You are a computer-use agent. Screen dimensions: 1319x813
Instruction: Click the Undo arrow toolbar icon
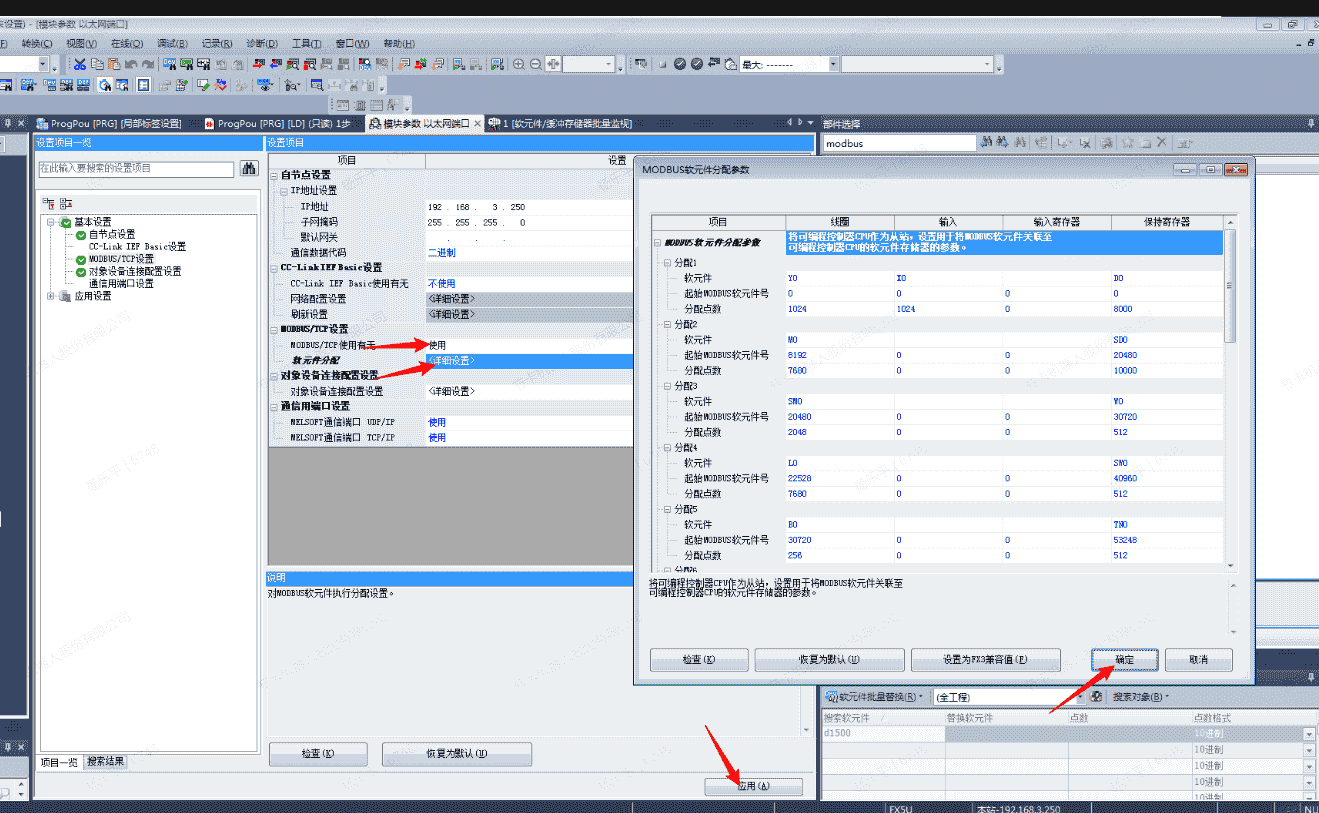click(131, 64)
